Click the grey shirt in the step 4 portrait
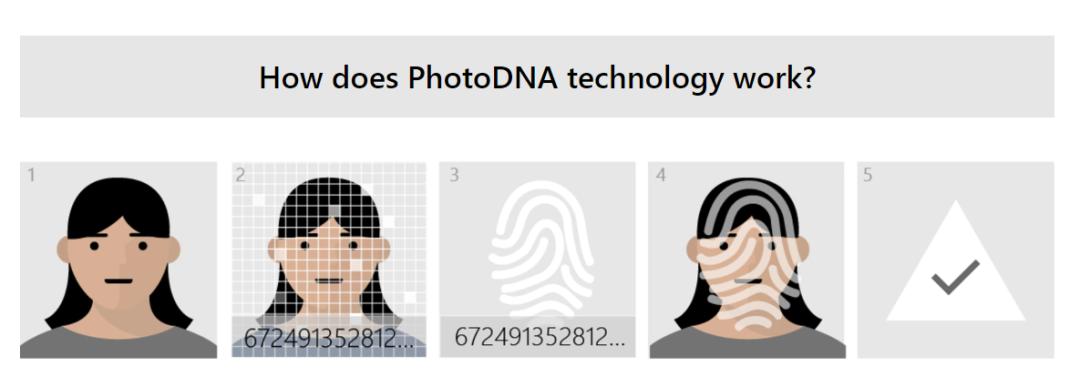1080x377 pixels. click(747, 343)
